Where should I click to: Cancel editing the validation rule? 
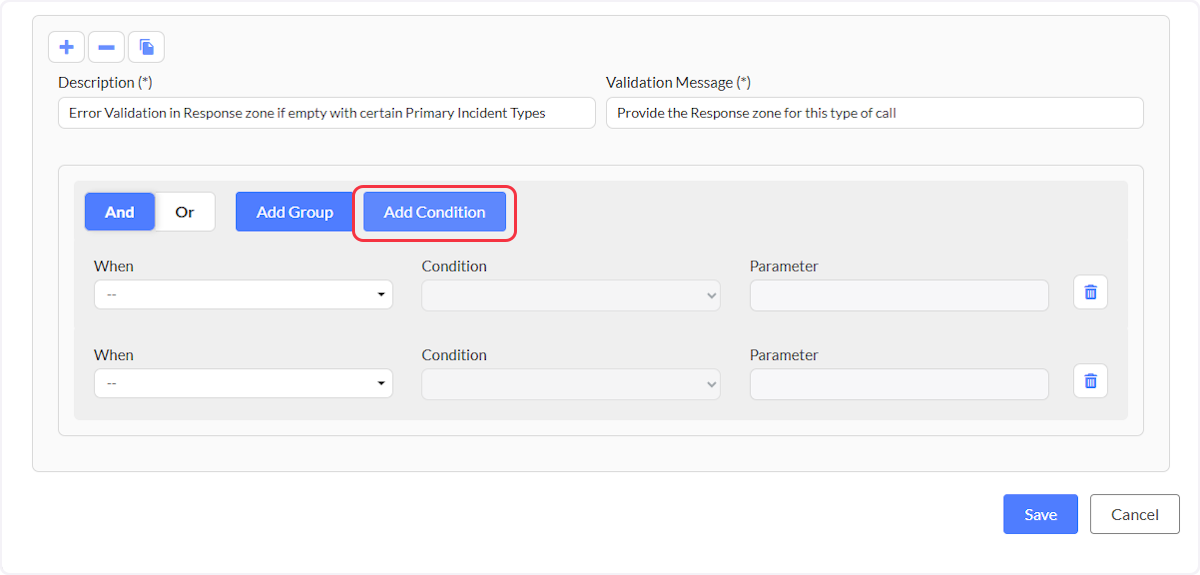pos(1135,514)
